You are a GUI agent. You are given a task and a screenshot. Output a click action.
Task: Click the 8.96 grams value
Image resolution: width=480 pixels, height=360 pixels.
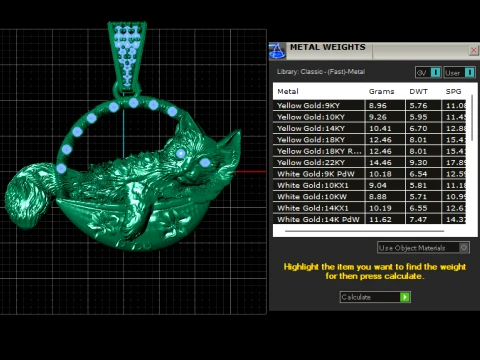[378, 106]
